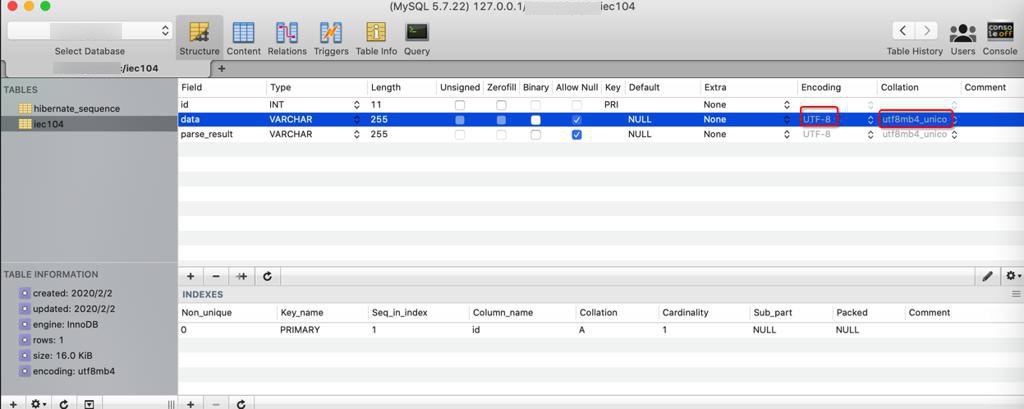Go forward in Table History
Viewport: 1024px width, 409px height.
(926, 31)
